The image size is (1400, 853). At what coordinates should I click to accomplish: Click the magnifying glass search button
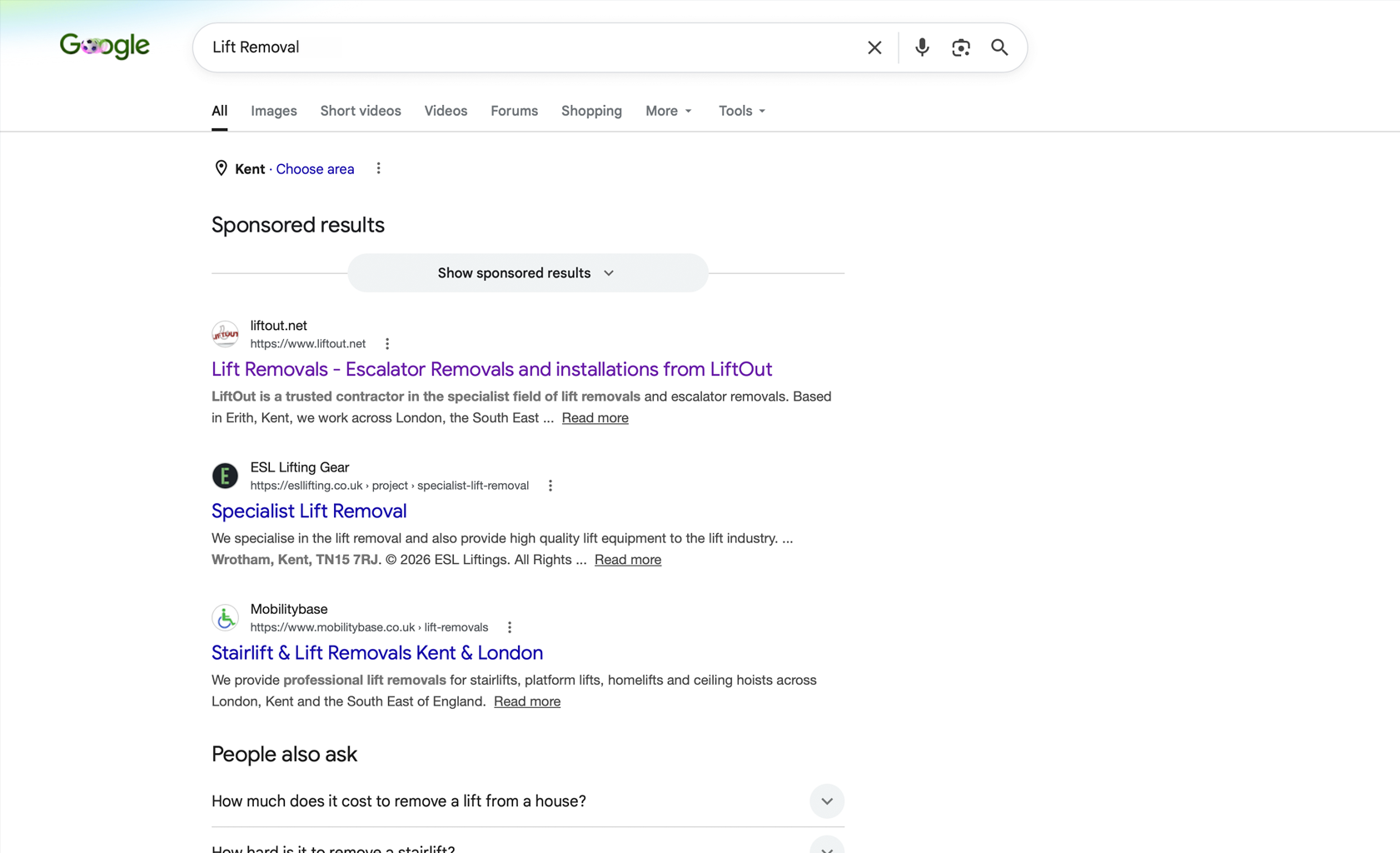coord(999,47)
